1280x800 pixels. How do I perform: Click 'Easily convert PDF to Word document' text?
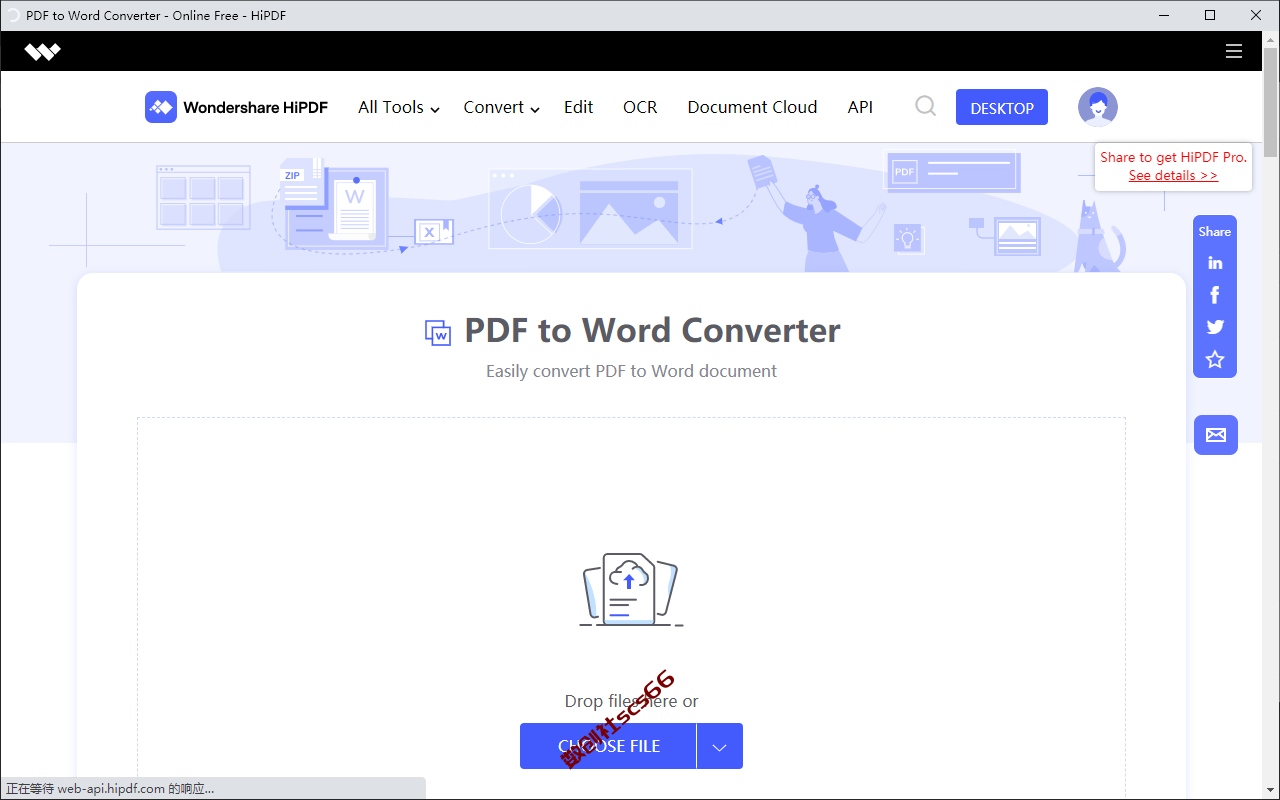[631, 371]
